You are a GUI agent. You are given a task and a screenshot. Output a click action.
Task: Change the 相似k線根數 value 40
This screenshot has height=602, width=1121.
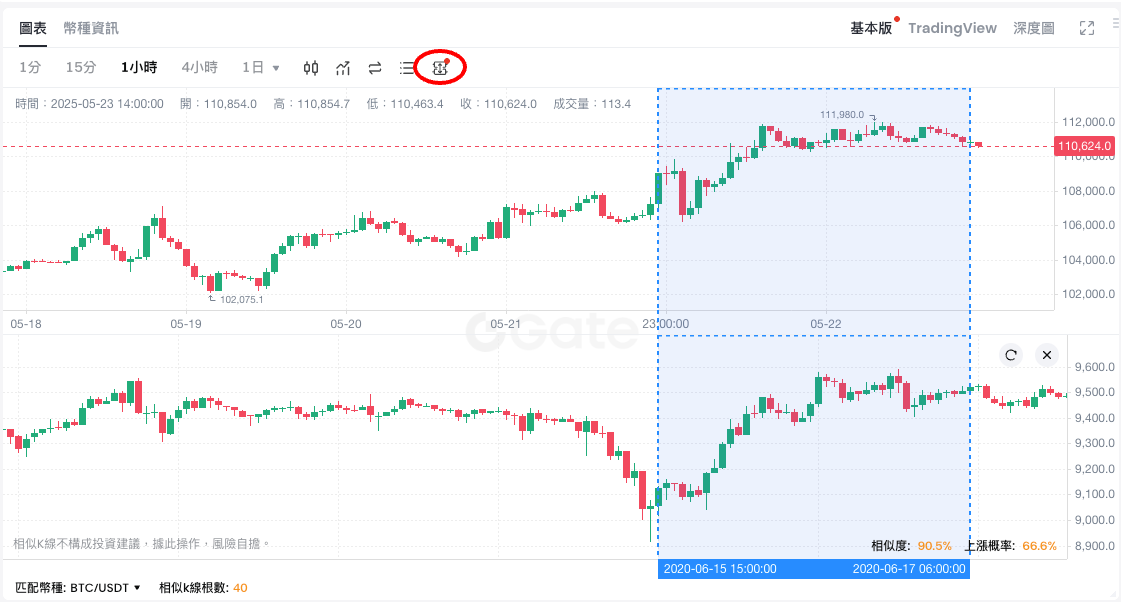click(x=240, y=588)
